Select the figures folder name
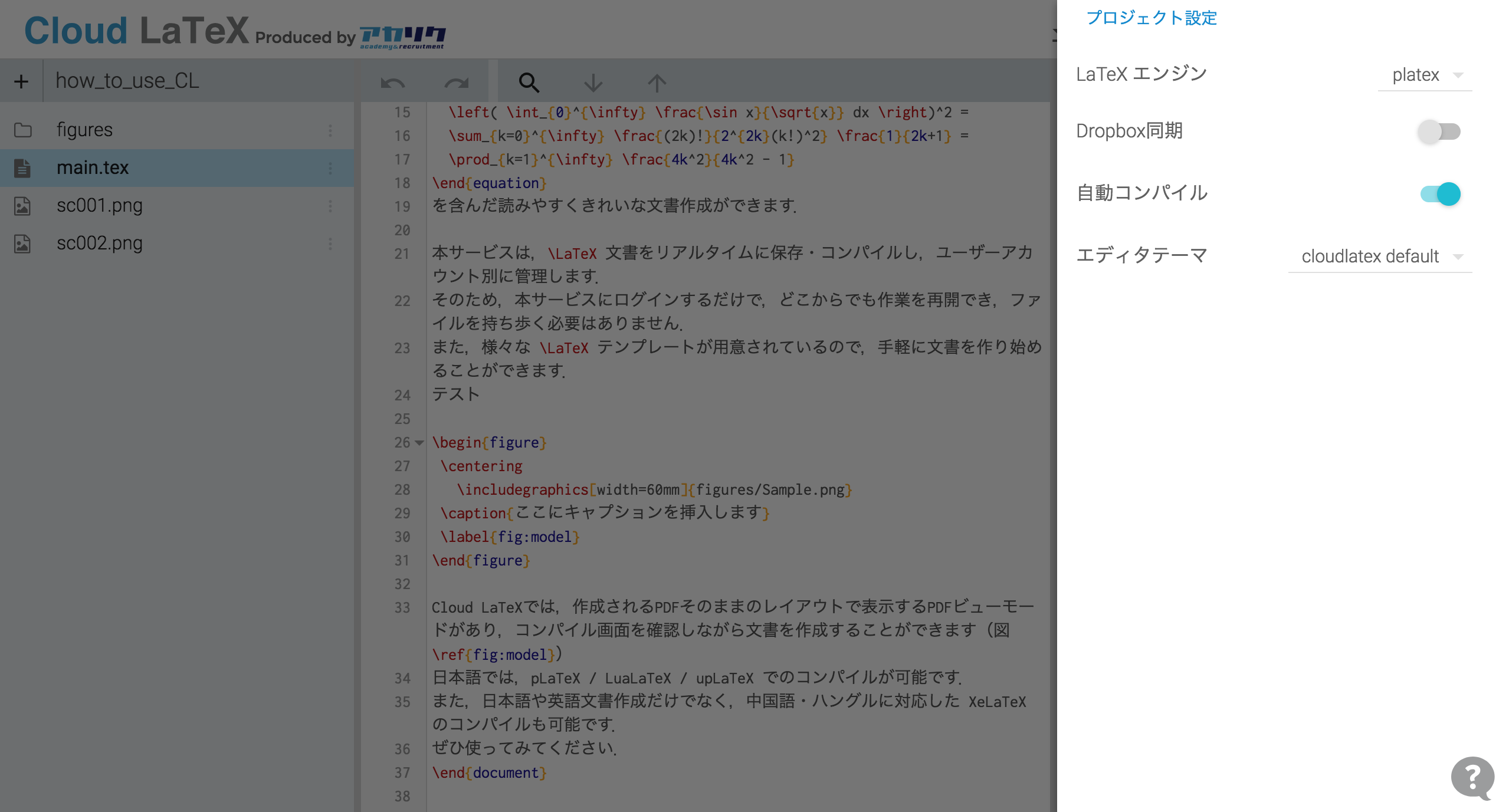Viewport: 1509px width, 812px height. coord(84,130)
